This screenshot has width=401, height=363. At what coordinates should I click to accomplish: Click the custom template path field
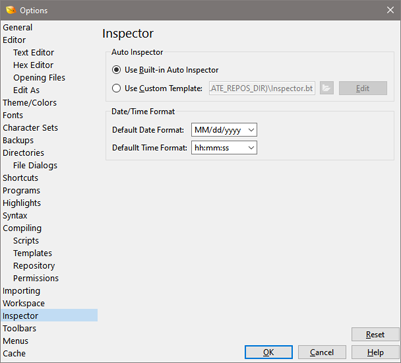pyautogui.click(x=262, y=88)
